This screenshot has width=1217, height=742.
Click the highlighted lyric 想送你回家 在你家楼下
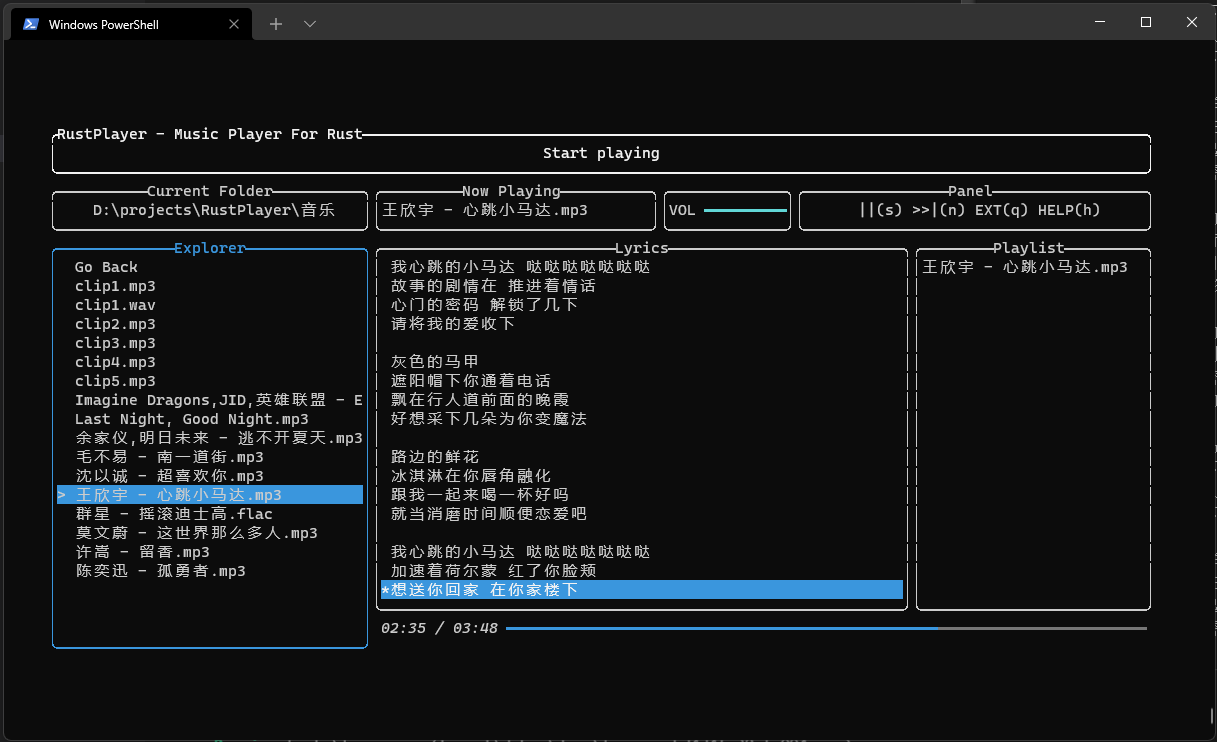pos(642,590)
